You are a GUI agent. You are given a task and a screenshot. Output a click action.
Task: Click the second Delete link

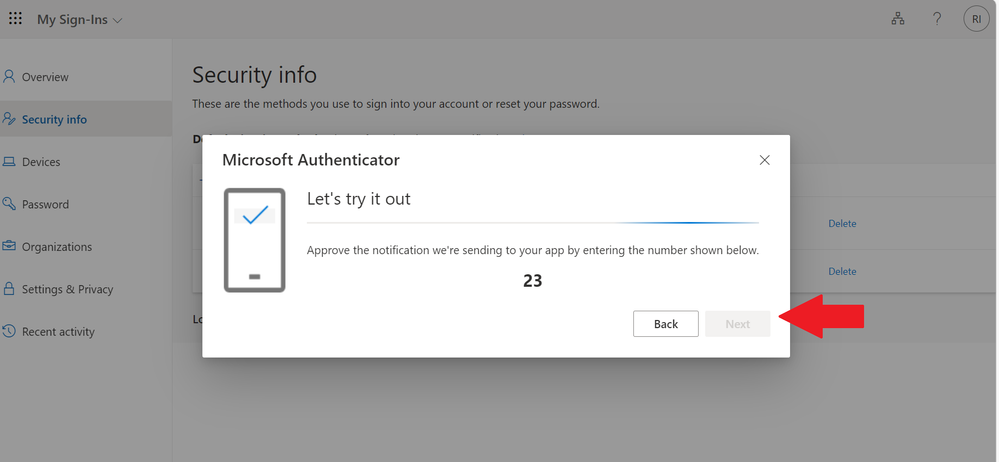[842, 272]
